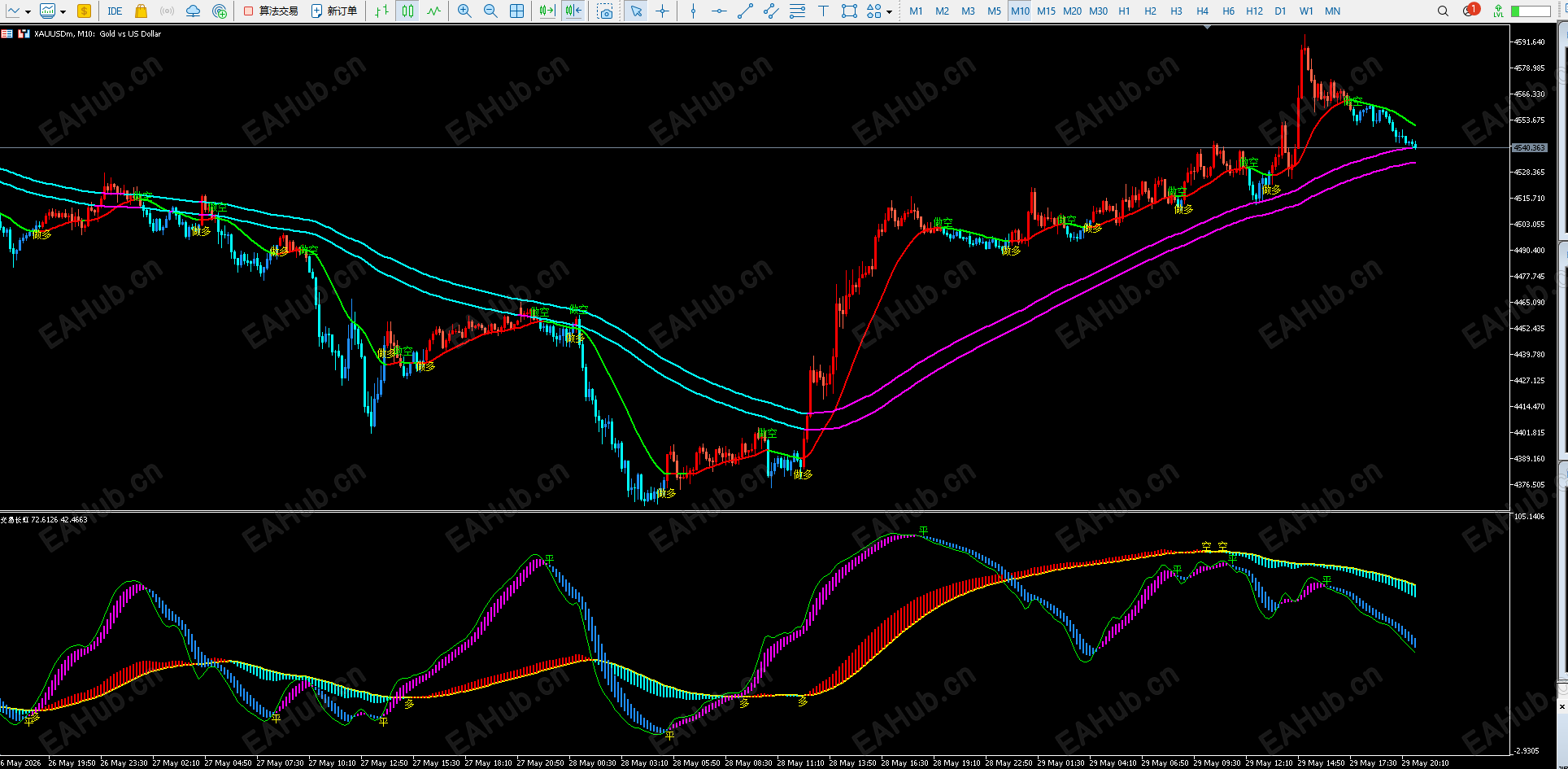
Task: Click the green LVL indicator icon
Action: point(1498,11)
